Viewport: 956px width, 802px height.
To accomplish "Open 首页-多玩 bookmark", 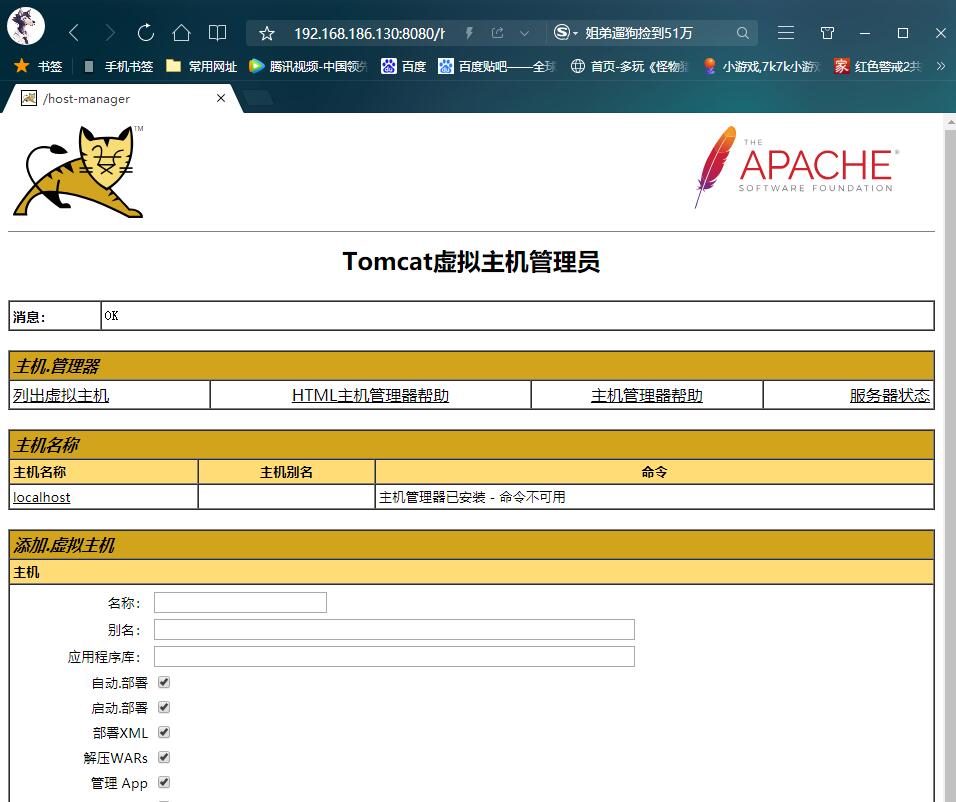I will coord(630,66).
